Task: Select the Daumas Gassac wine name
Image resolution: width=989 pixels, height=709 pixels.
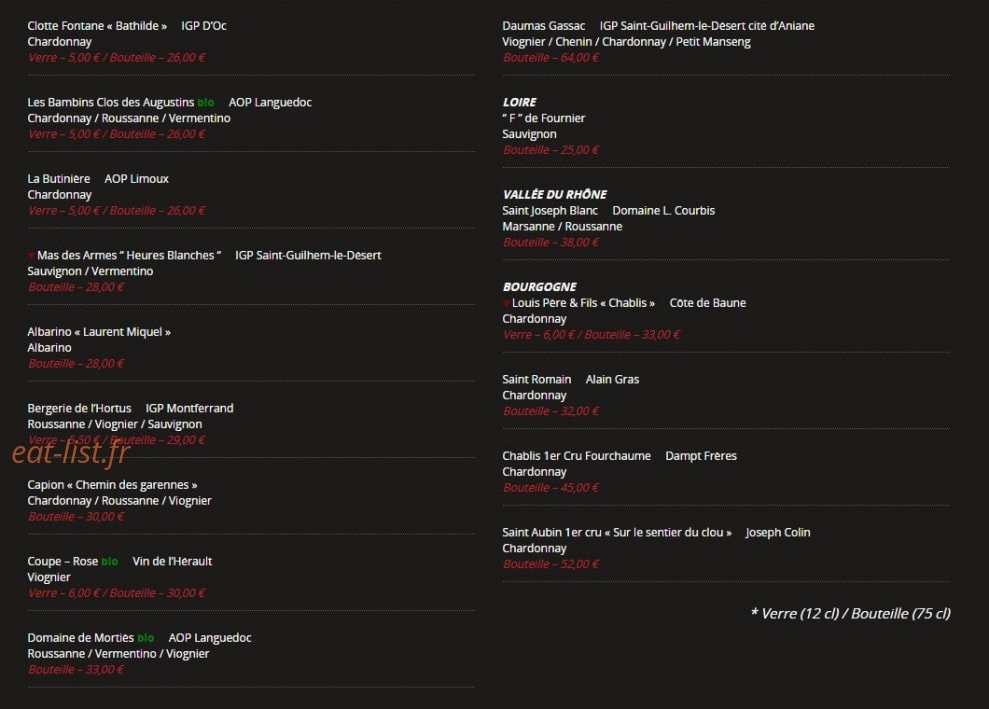Action: [x=544, y=26]
